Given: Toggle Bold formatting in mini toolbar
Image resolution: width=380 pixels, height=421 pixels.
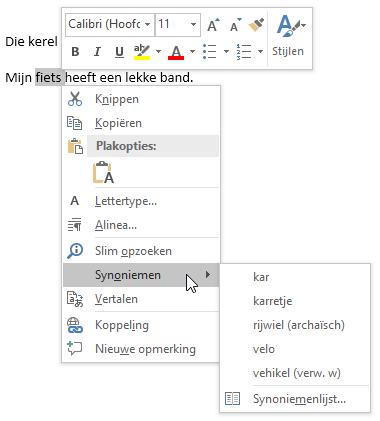Looking at the screenshot, I should click(x=75, y=52).
